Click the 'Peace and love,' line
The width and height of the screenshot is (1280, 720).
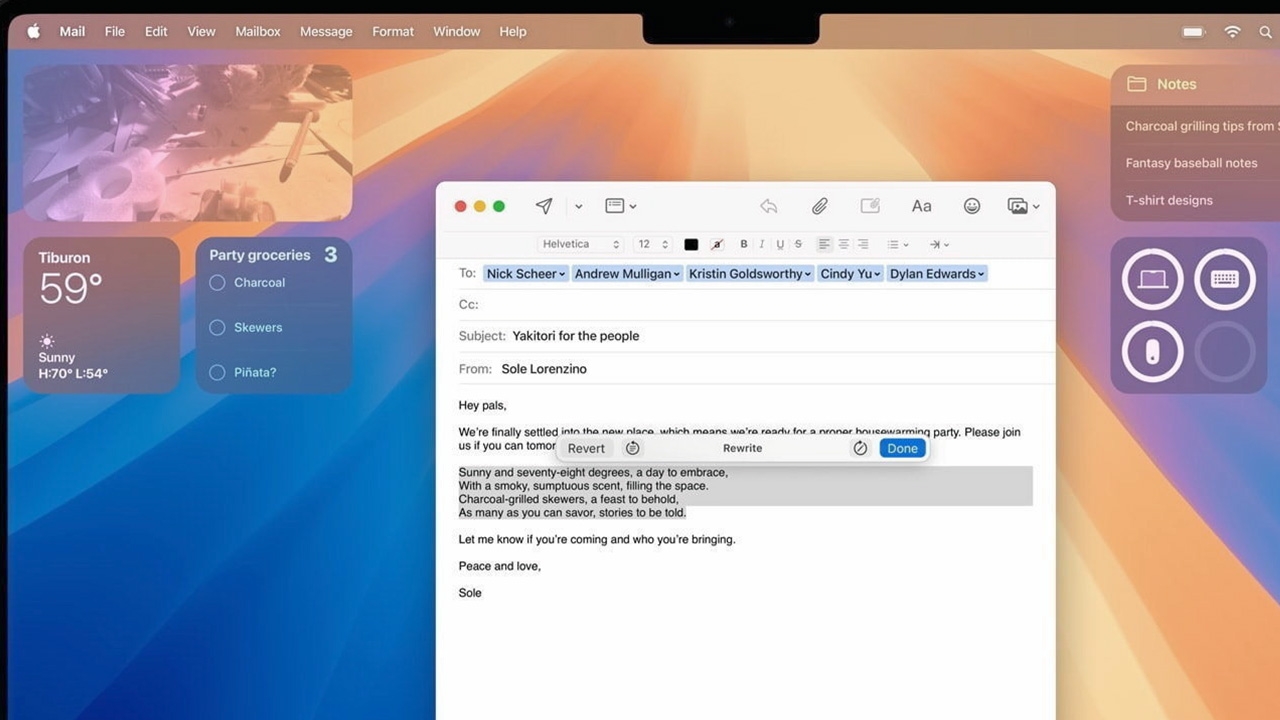tap(500, 566)
